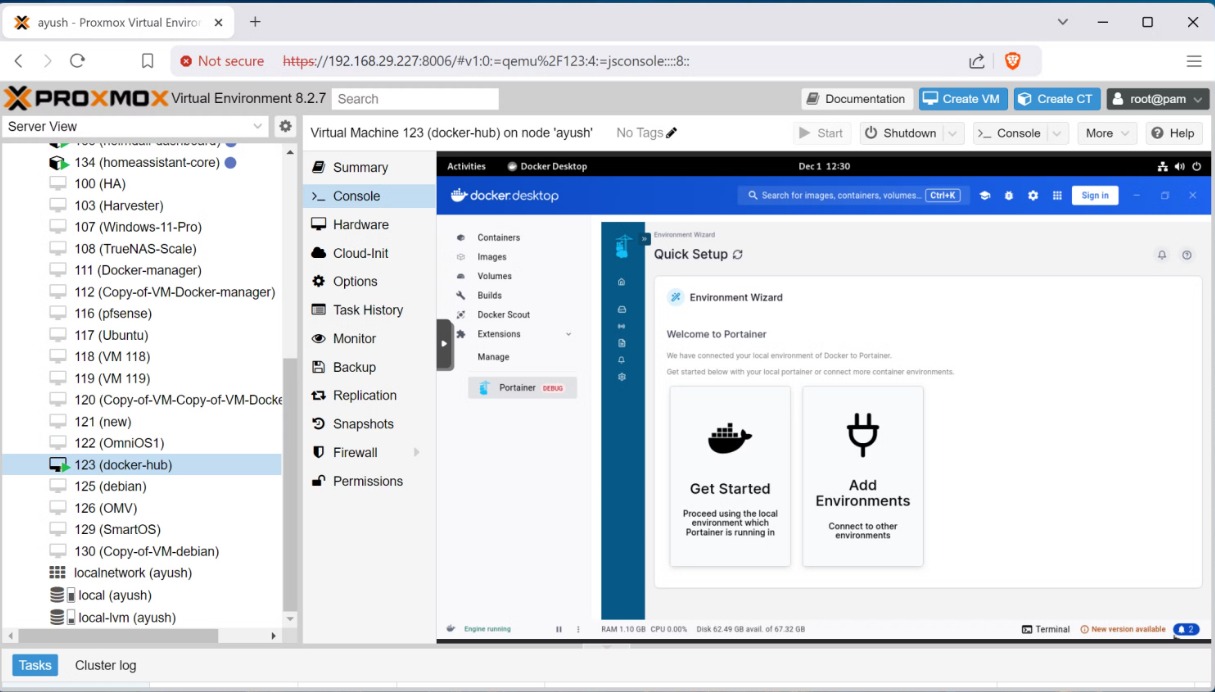Open the Docker apps grid icon
The height and width of the screenshot is (692, 1215).
click(x=1057, y=196)
